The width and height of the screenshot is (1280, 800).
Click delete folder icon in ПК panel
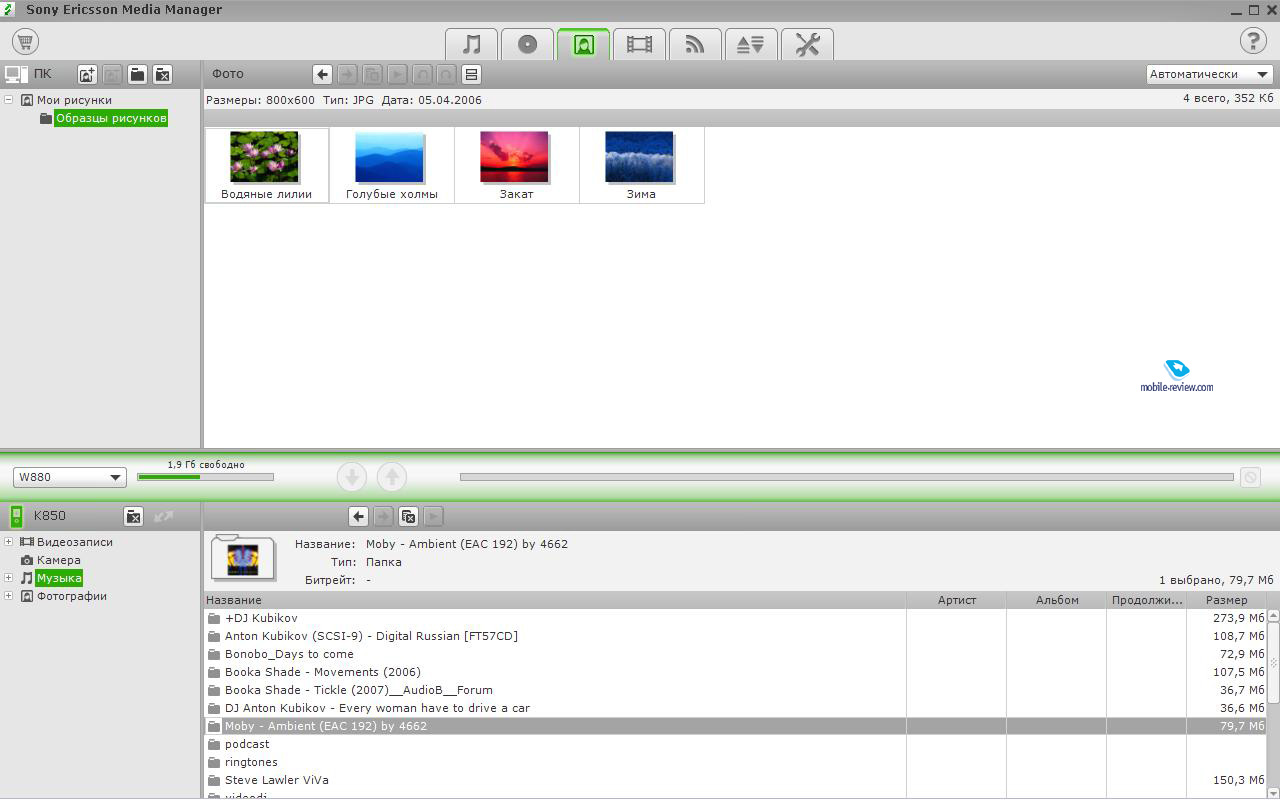coord(162,74)
